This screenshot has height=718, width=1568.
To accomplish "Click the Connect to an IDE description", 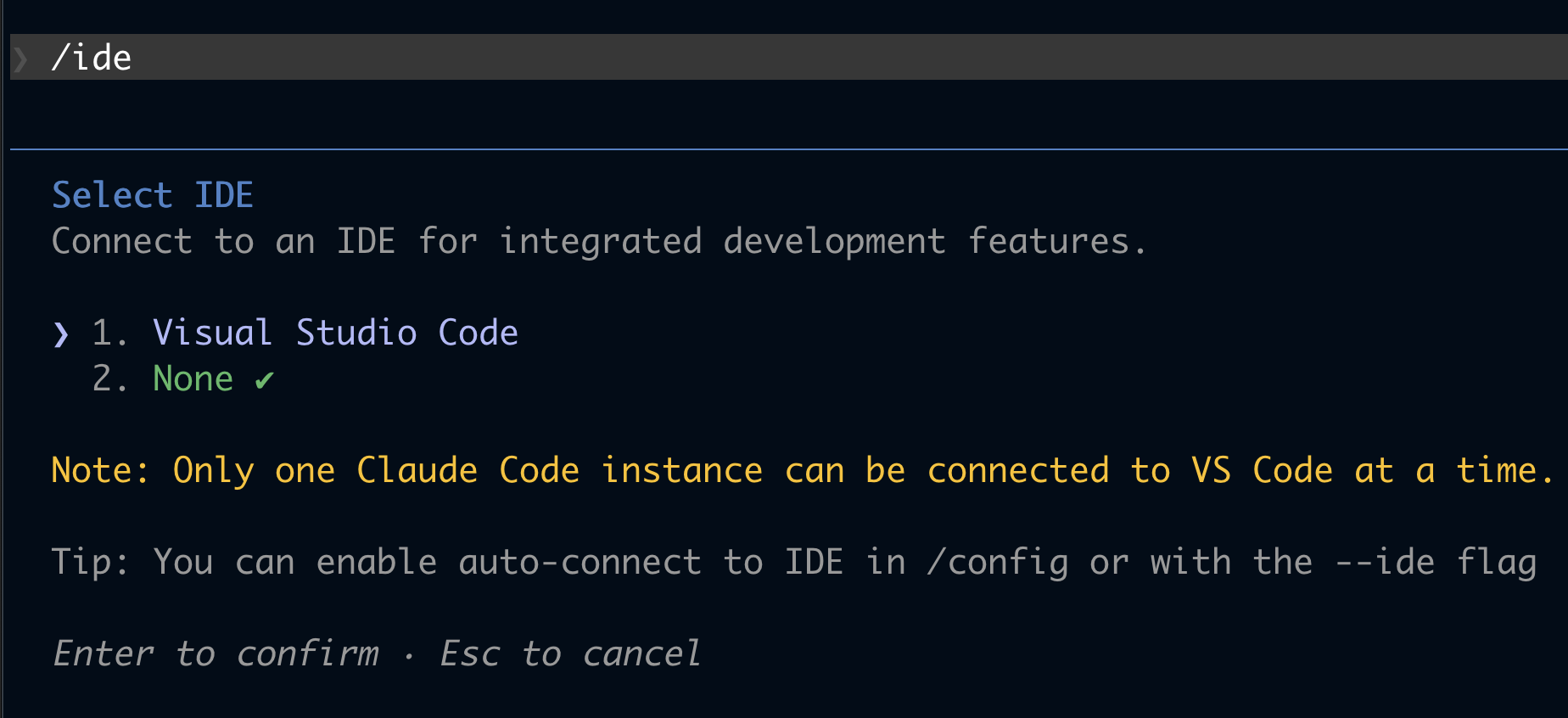I will 599,242.
